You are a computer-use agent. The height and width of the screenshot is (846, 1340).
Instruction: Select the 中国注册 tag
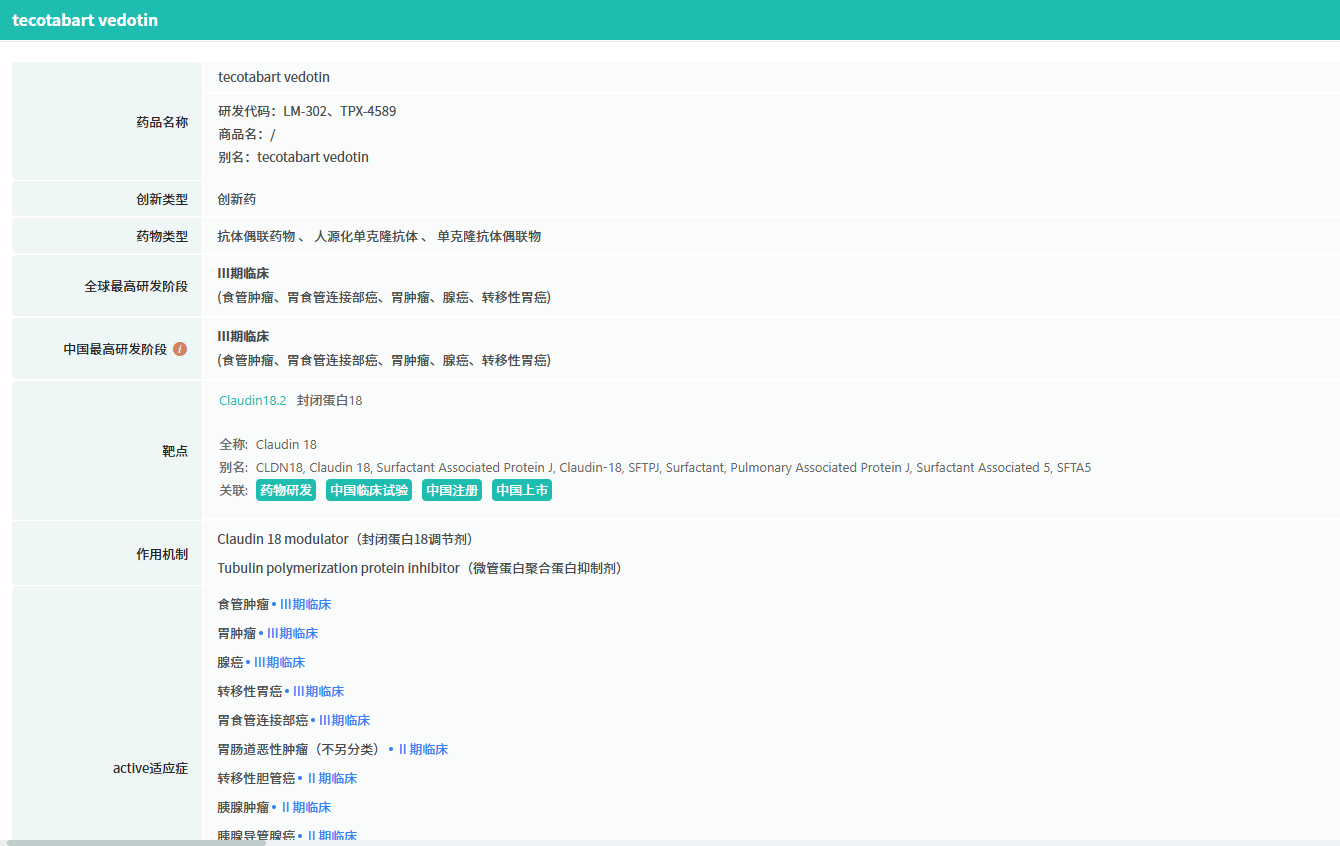click(452, 490)
